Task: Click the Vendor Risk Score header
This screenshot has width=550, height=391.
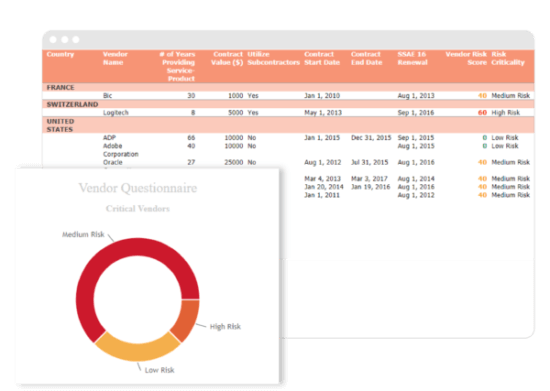Action: [466, 58]
